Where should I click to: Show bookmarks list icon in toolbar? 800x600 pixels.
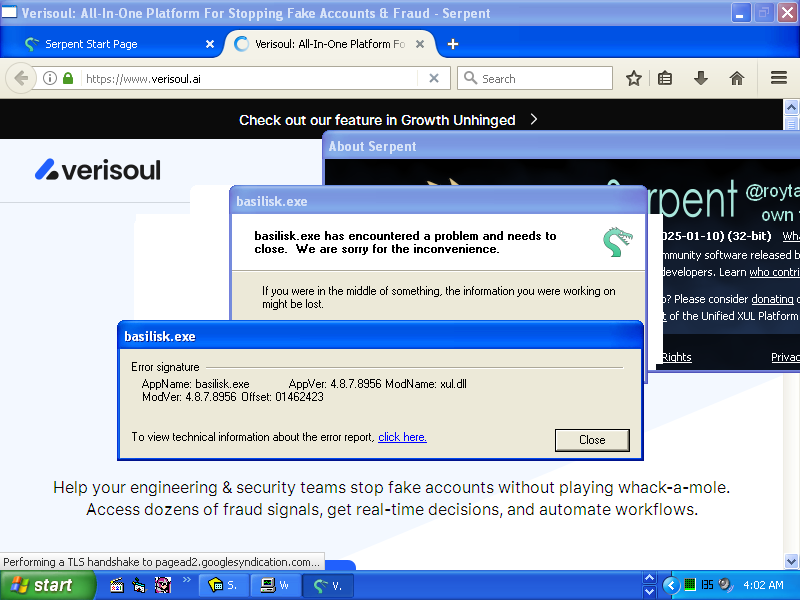(665, 79)
